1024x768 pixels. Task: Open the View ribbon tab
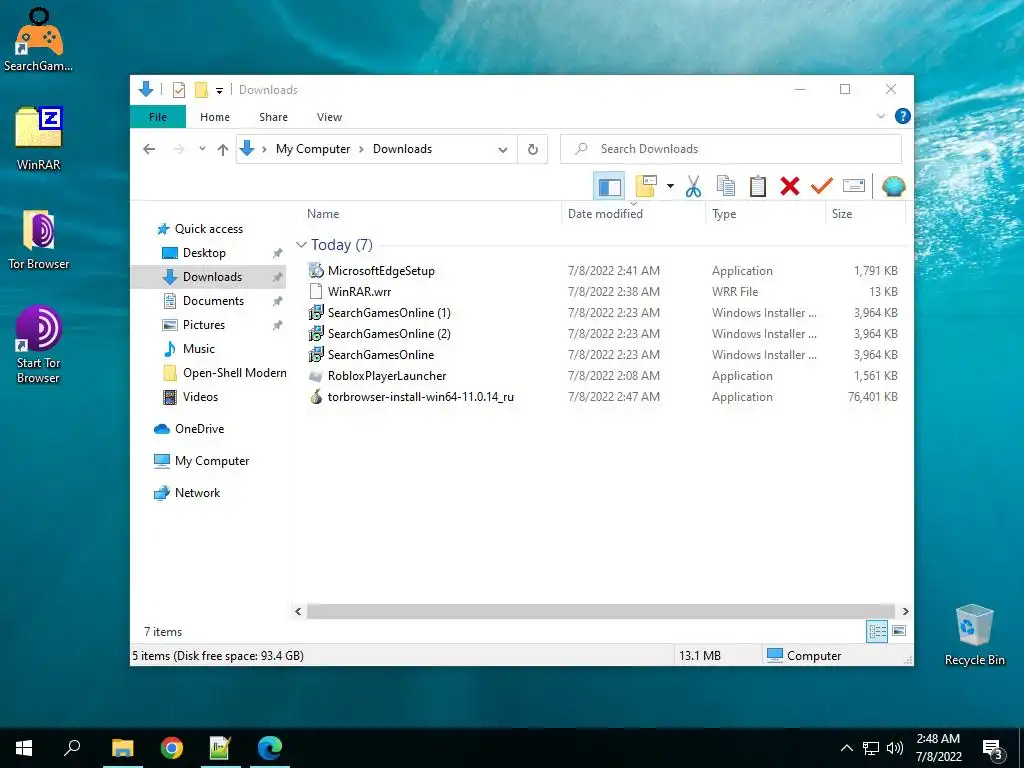coord(329,117)
